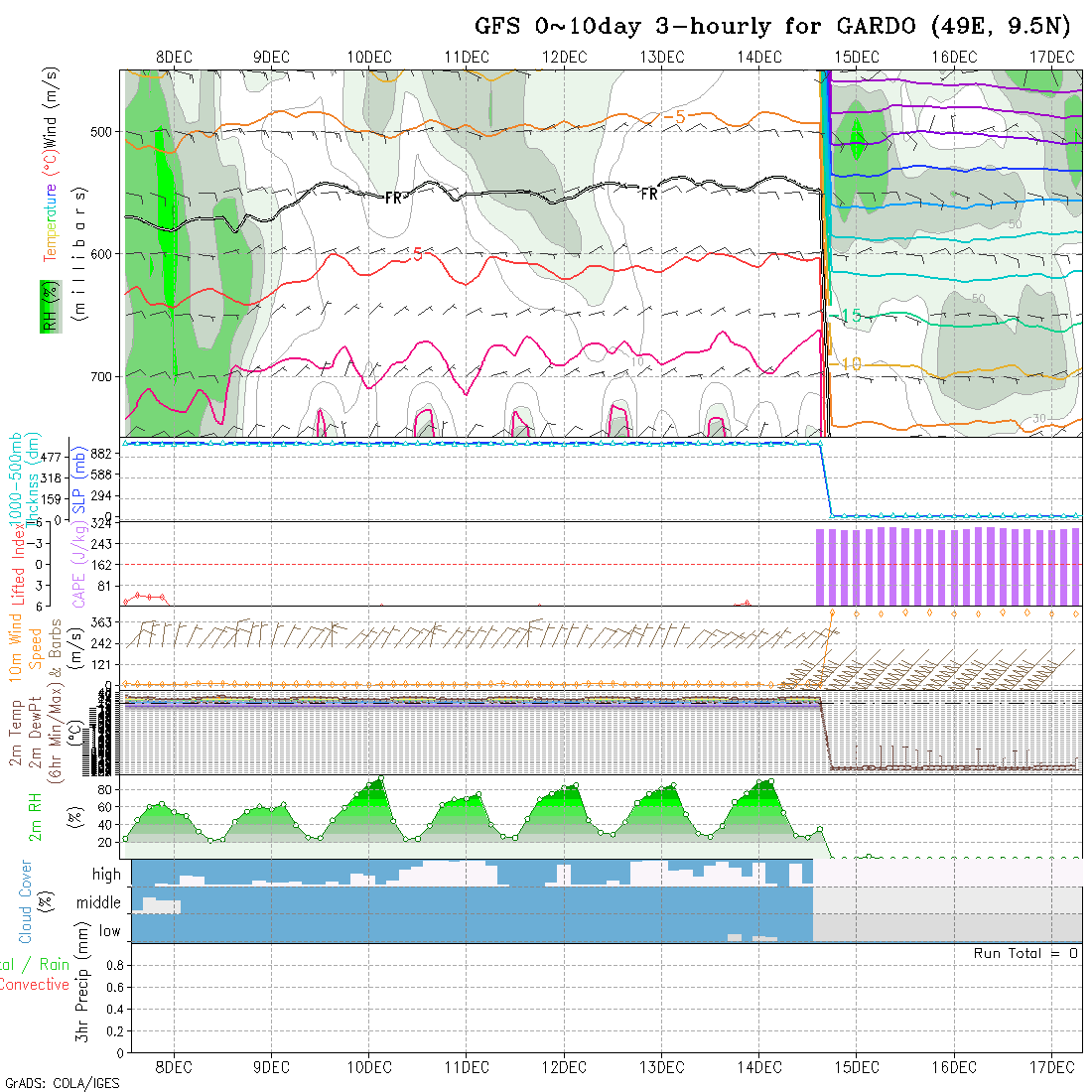Click the green "15" temperature contour label
The image size is (1092, 1092).
851,317
